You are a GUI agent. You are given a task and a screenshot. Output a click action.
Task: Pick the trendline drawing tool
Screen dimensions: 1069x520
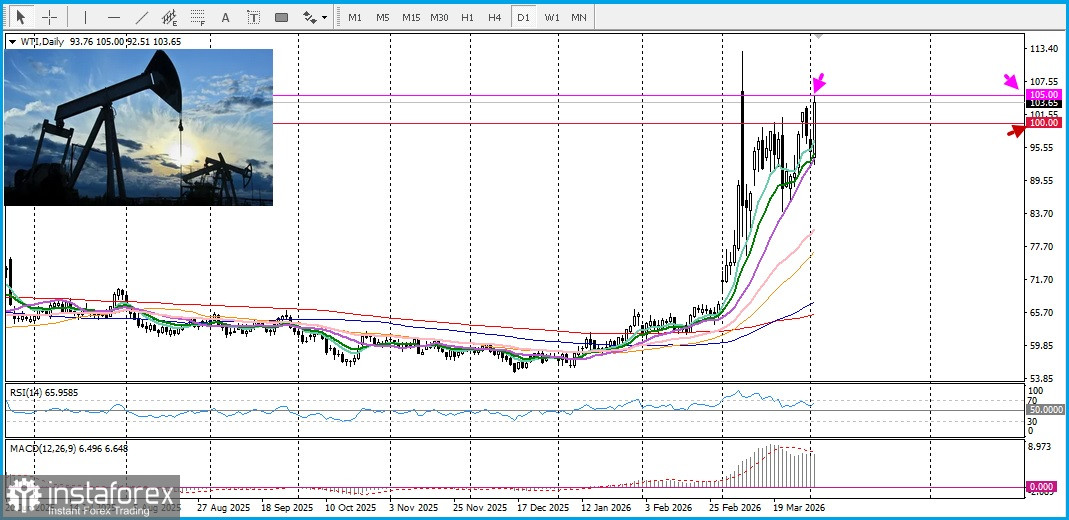(x=141, y=17)
